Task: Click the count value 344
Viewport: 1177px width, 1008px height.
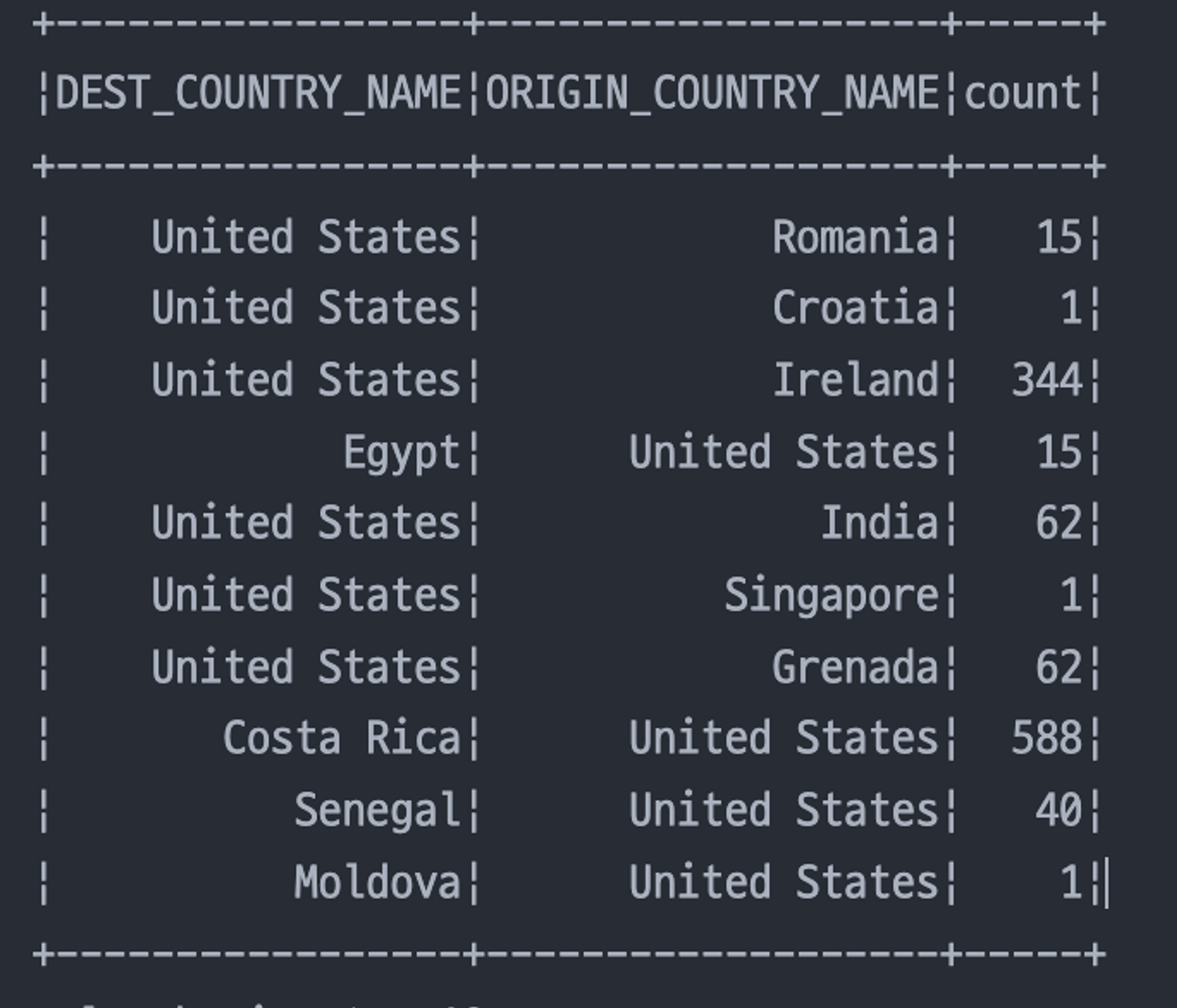Action: [1046, 380]
